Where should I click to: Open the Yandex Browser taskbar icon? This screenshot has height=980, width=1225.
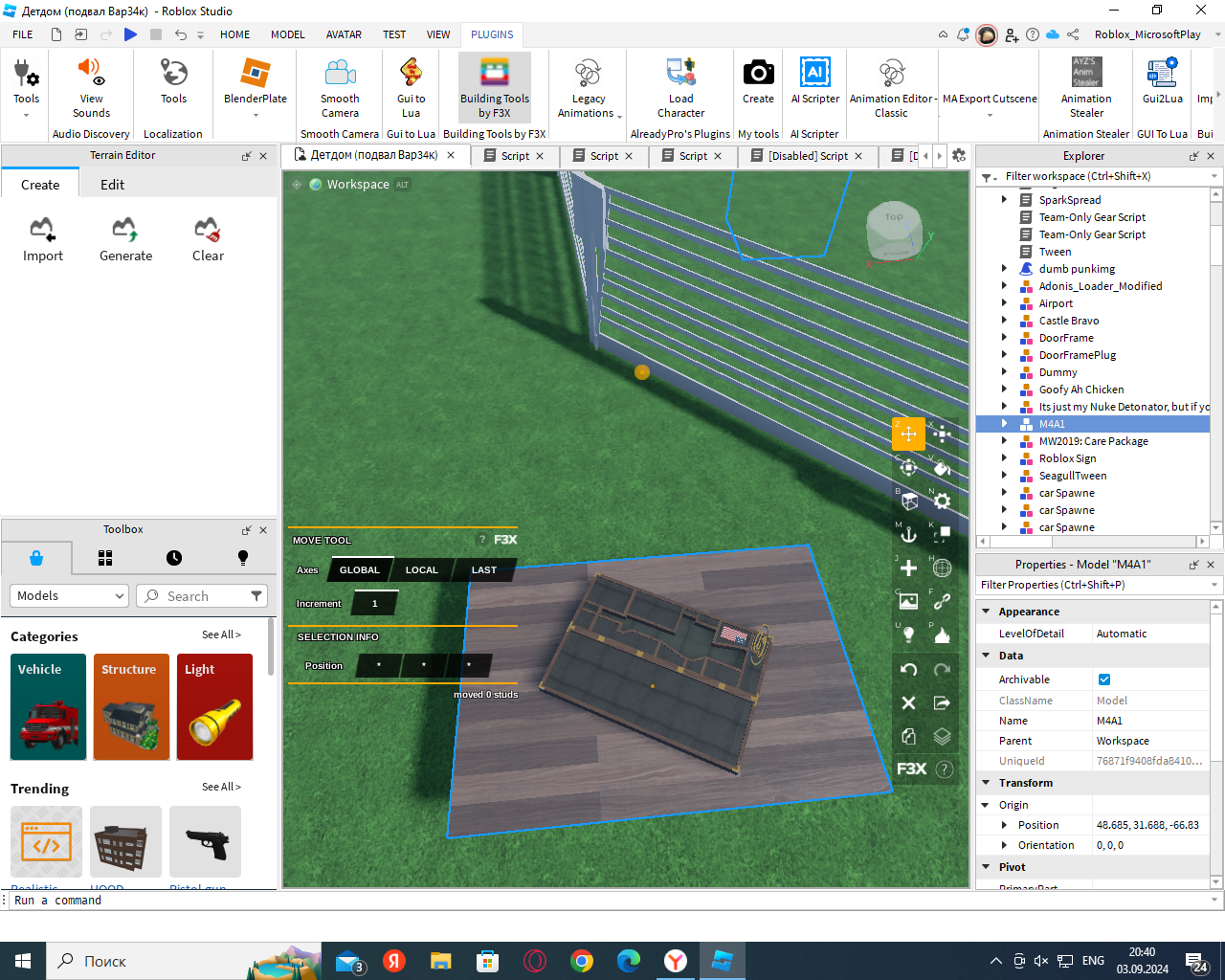(x=676, y=961)
